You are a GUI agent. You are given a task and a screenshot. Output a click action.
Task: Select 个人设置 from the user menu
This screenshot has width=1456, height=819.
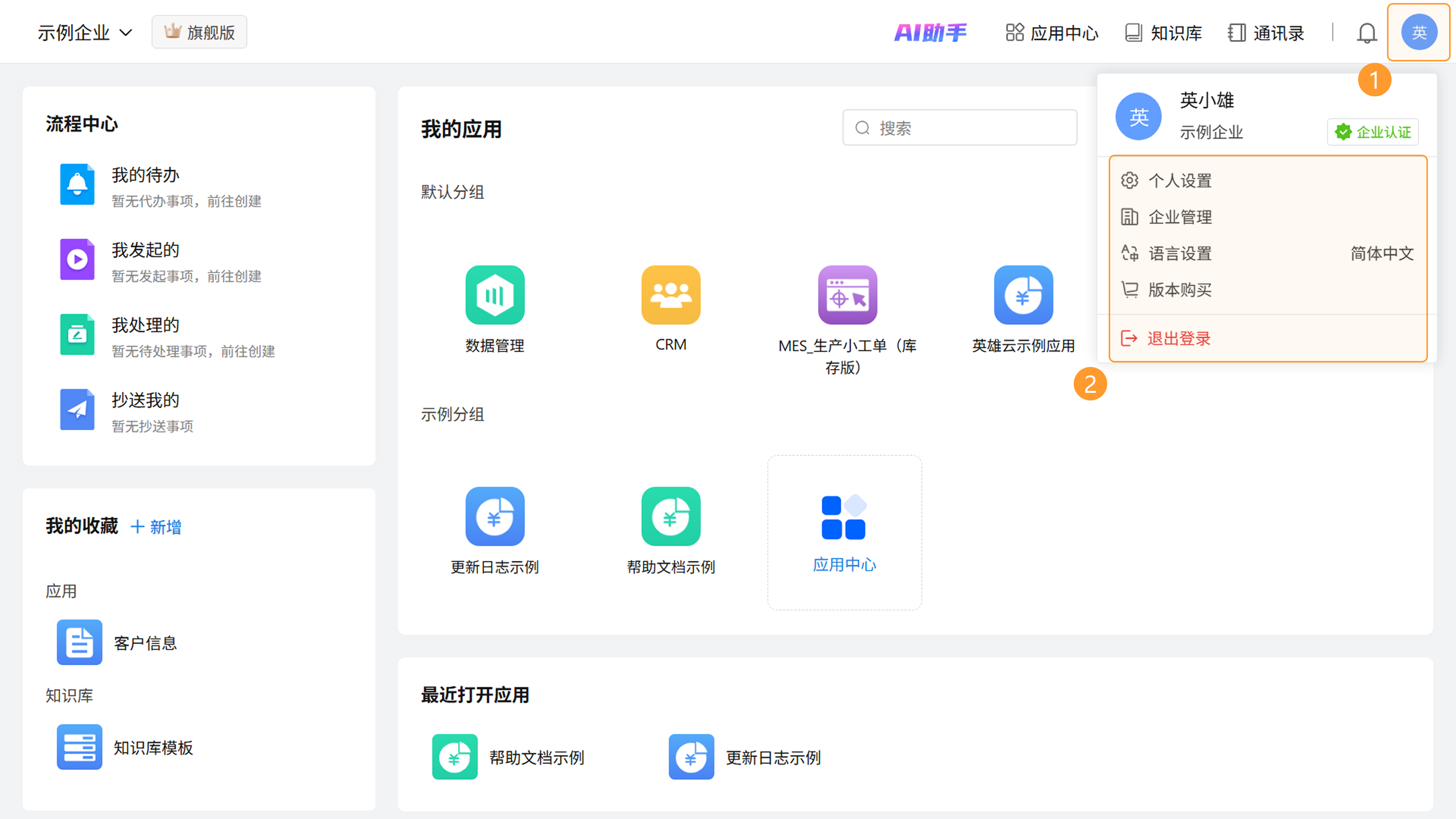pyautogui.click(x=1180, y=181)
